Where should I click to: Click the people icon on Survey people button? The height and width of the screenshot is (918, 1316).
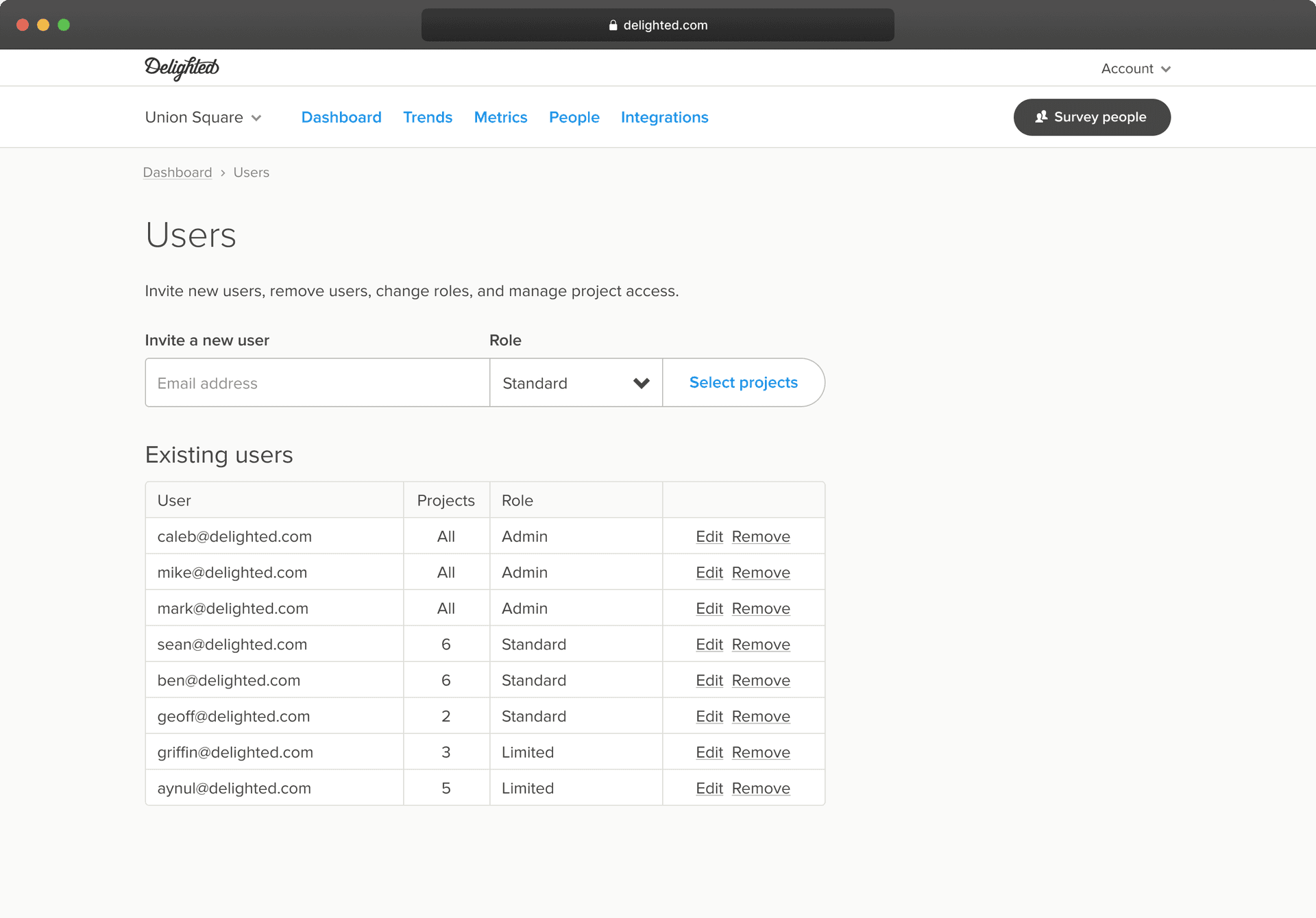(1041, 117)
